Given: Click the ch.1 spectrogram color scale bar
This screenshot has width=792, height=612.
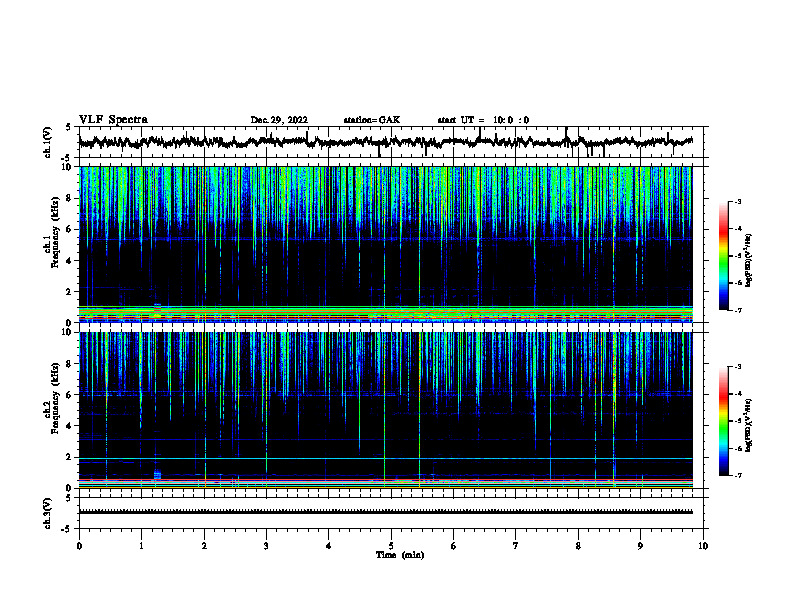Looking at the screenshot, I should (723, 256).
